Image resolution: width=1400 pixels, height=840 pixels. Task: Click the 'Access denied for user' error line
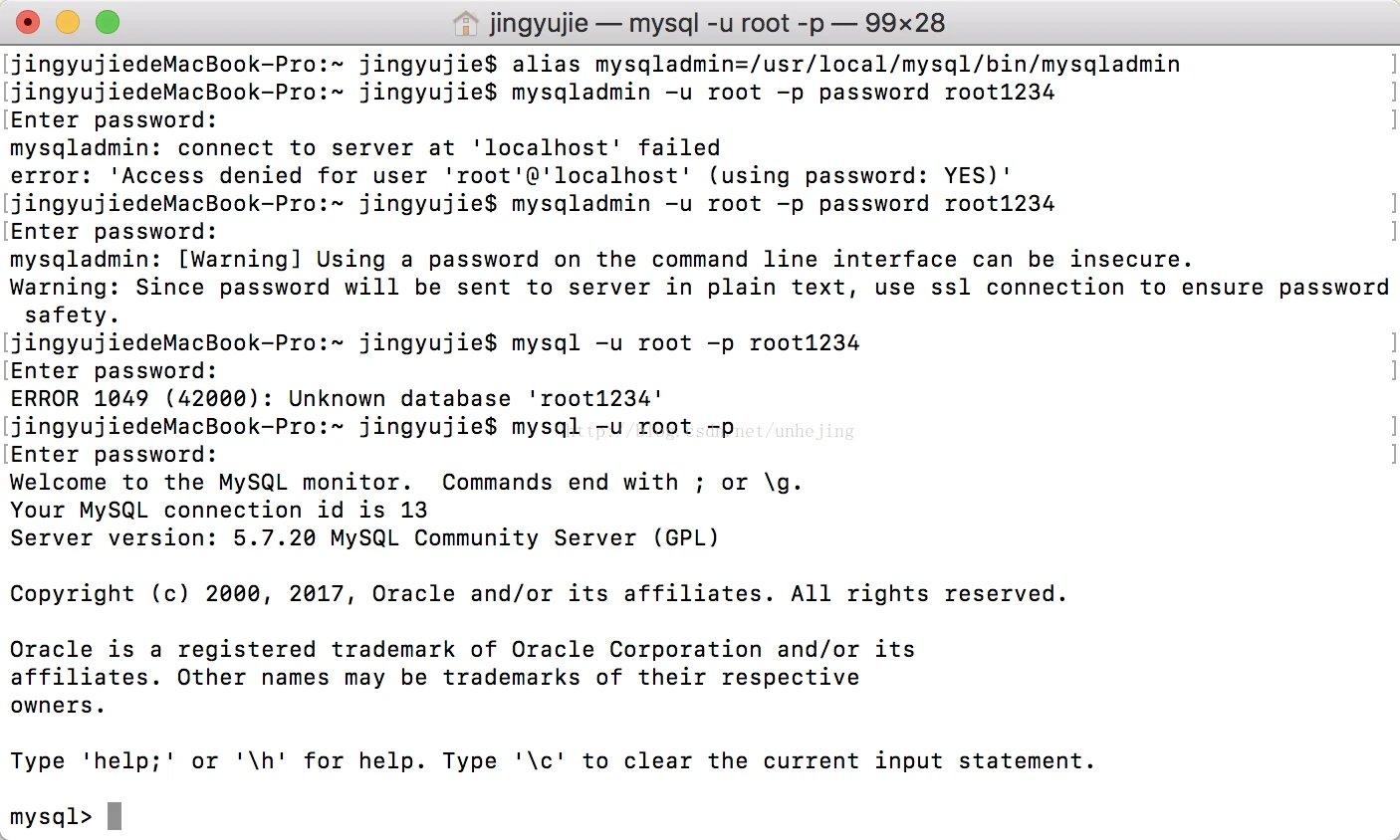coord(511,176)
